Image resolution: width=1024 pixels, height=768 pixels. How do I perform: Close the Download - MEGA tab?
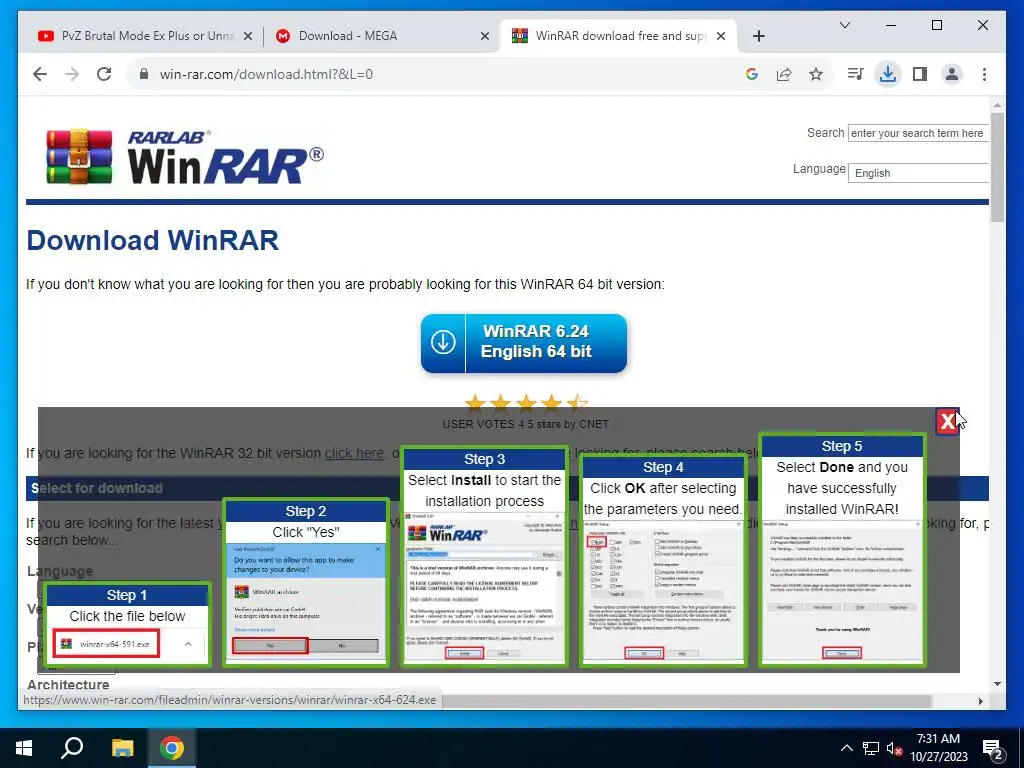pyautogui.click(x=485, y=37)
